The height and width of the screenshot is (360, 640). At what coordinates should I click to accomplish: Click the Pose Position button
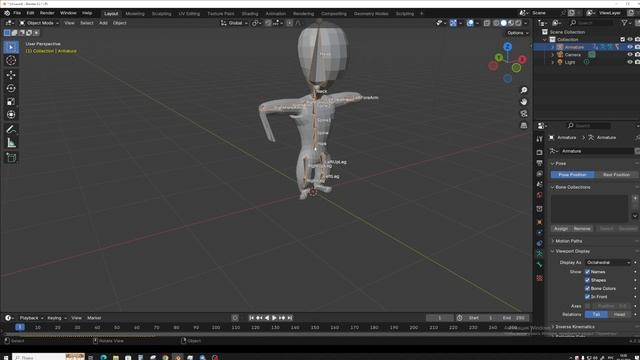coord(572,175)
